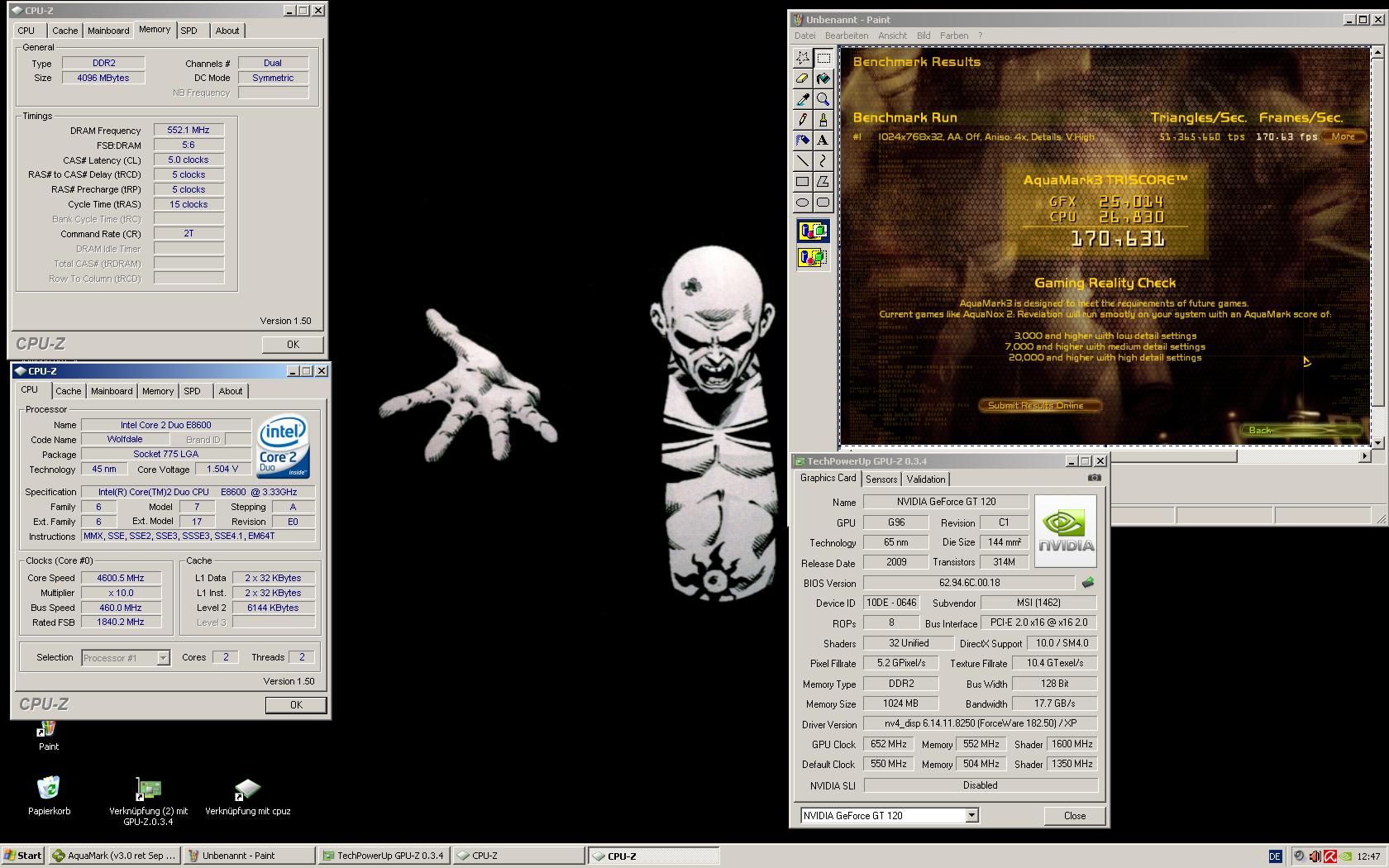Choose the opaque selection mode option
This screenshot has width=1389, height=868.
coord(813,231)
